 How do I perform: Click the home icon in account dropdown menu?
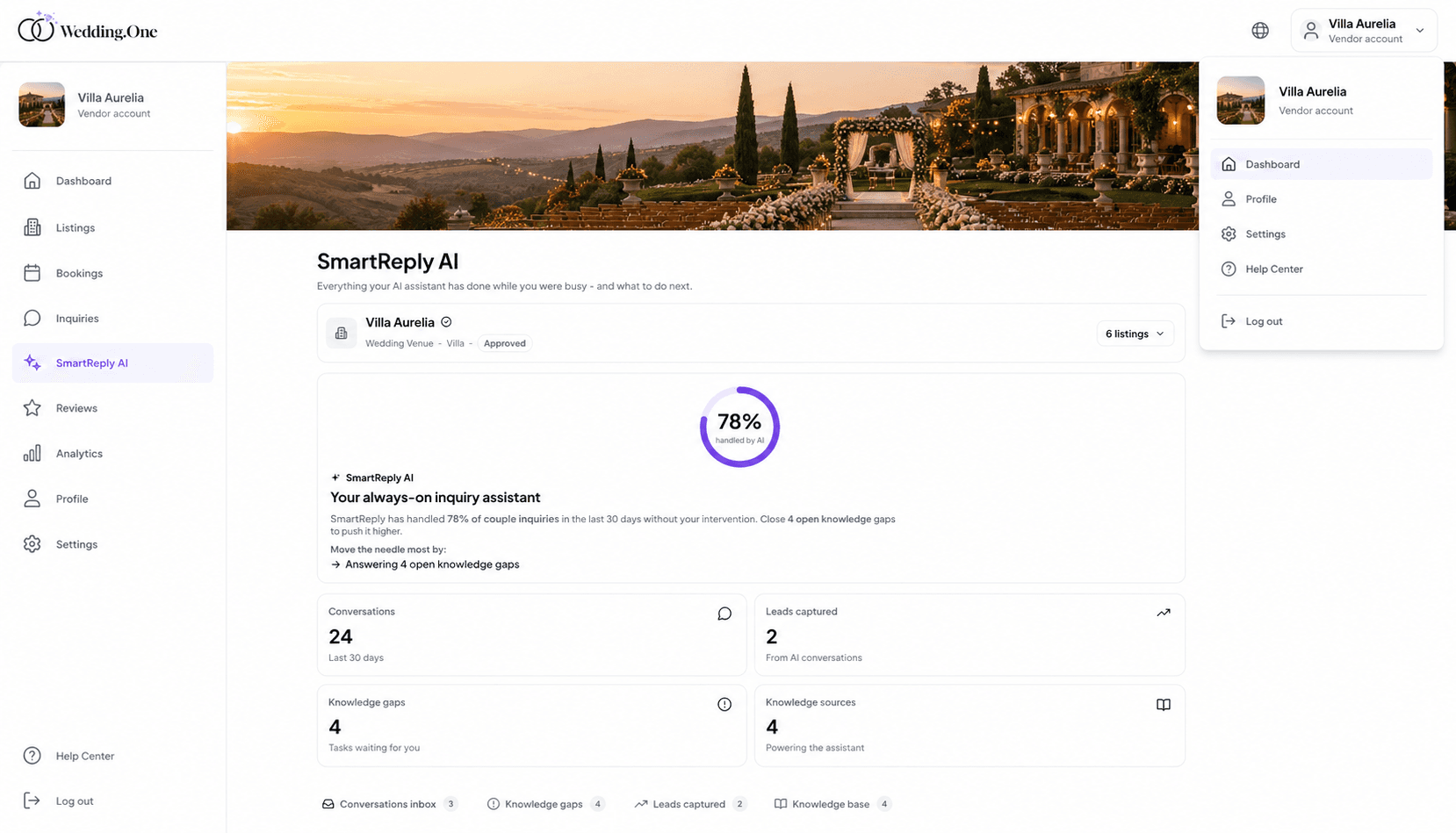[x=1229, y=164]
